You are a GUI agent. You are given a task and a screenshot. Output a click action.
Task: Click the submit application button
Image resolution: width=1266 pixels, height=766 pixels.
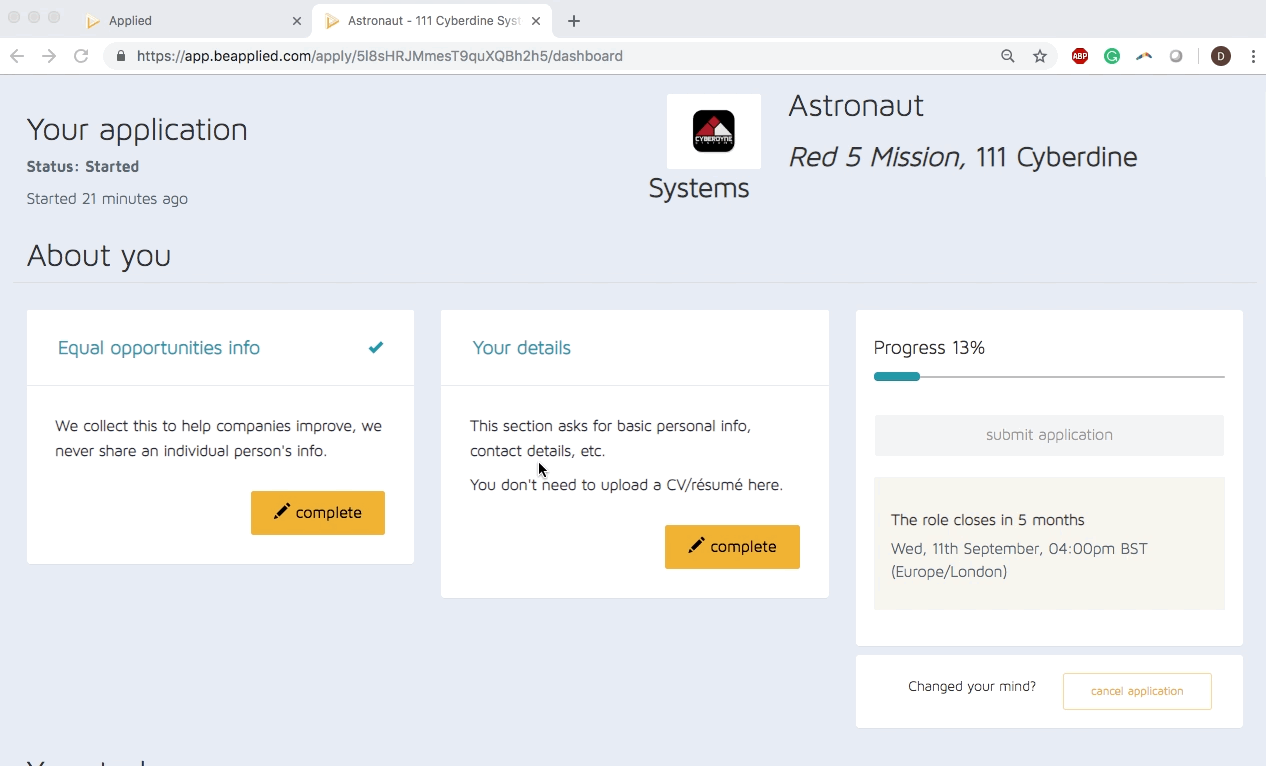[x=1049, y=435]
